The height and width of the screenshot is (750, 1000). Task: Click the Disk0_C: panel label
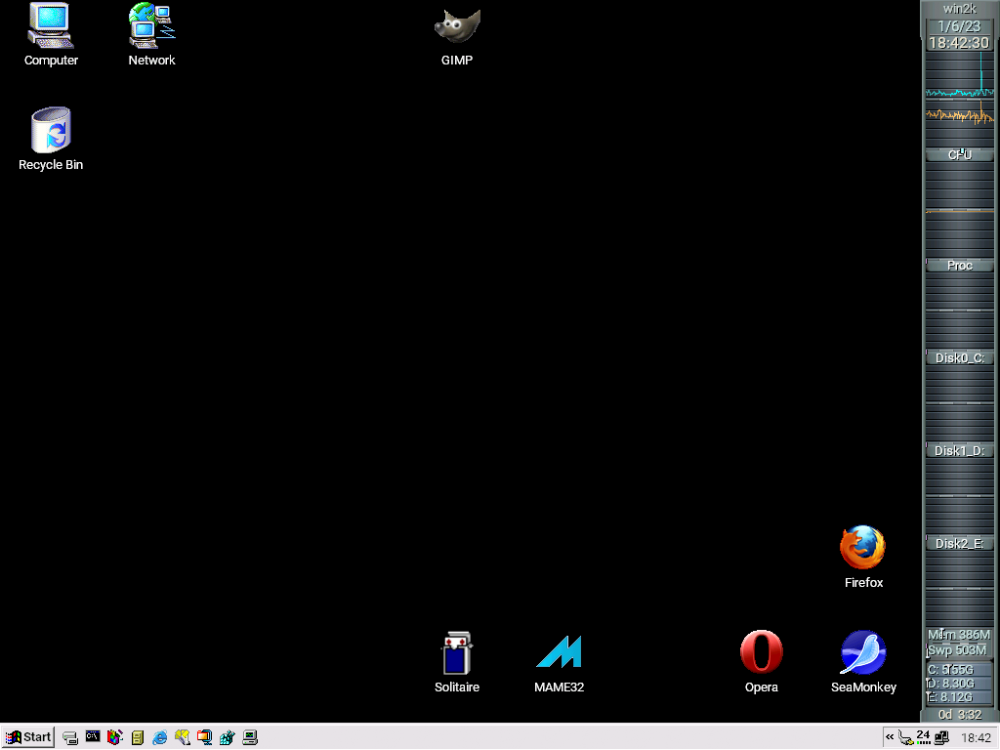959,357
